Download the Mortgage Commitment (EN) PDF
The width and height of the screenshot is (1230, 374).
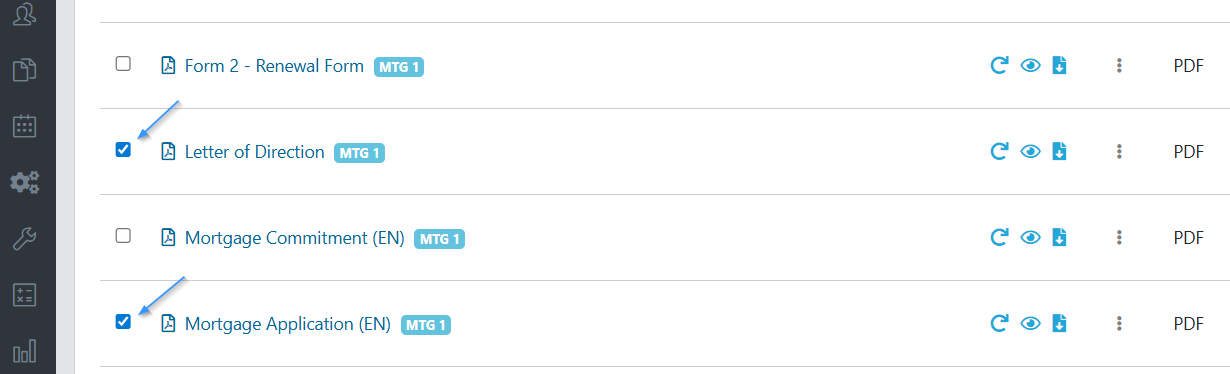(1059, 238)
